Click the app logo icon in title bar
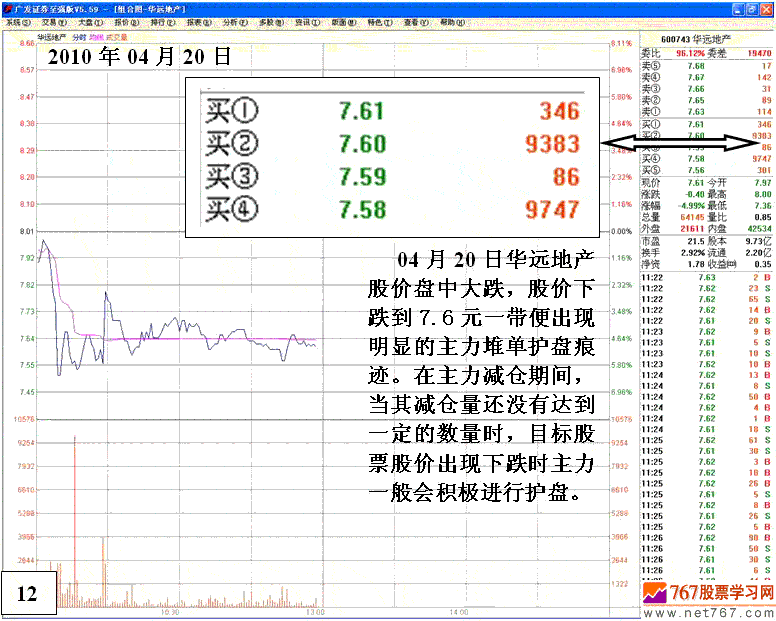The width and height of the screenshot is (776, 621). (7, 7)
